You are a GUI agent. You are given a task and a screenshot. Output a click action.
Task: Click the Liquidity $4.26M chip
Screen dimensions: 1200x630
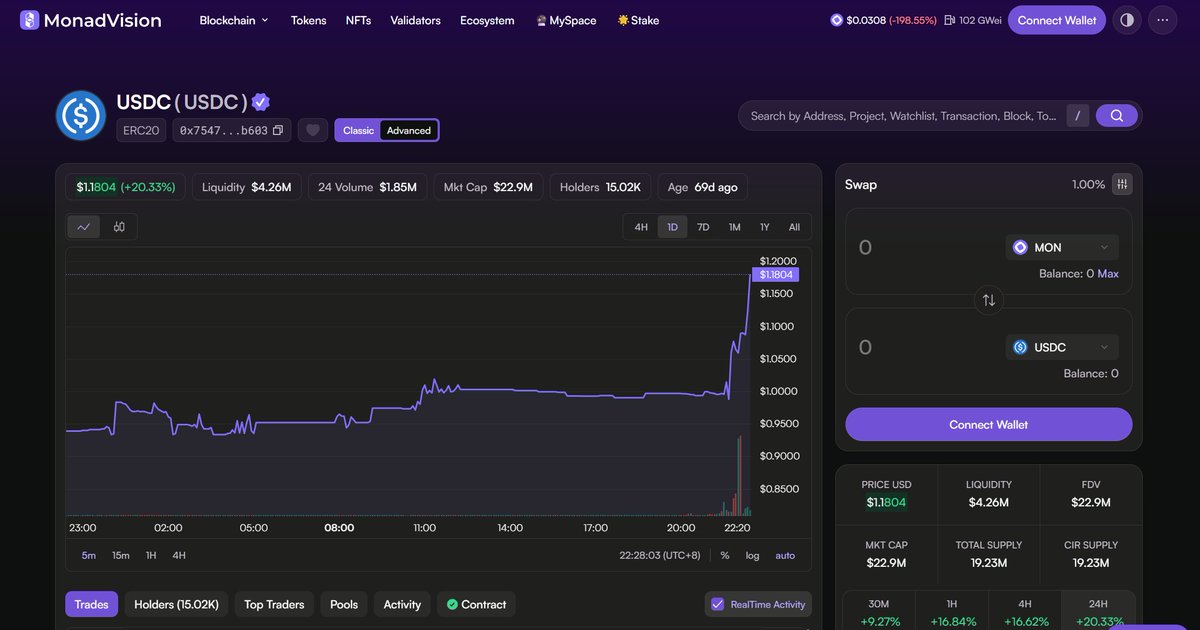pyautogui.click(x=247, y=187)
